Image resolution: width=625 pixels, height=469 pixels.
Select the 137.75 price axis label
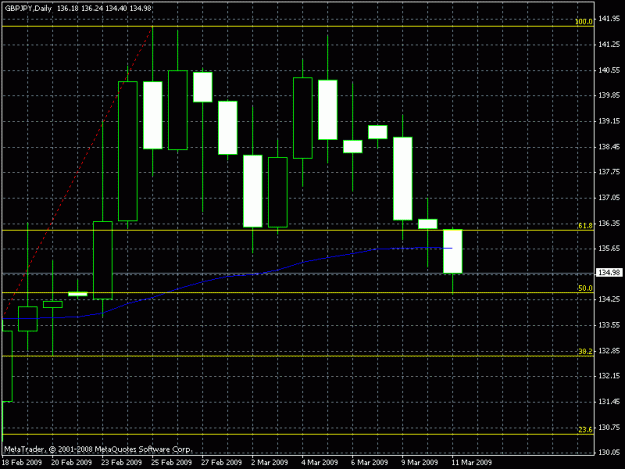pyautogui.click(x=609, y=172)
